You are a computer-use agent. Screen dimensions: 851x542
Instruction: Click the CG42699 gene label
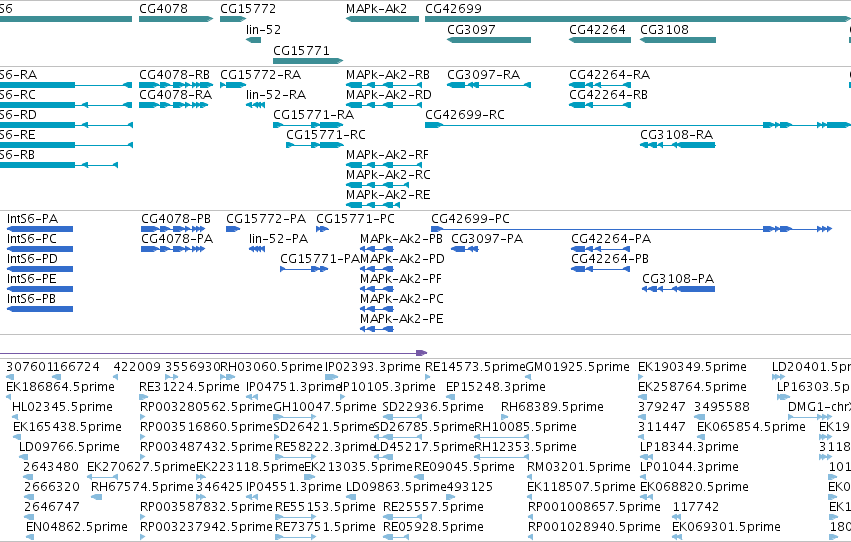coord(453,9)
